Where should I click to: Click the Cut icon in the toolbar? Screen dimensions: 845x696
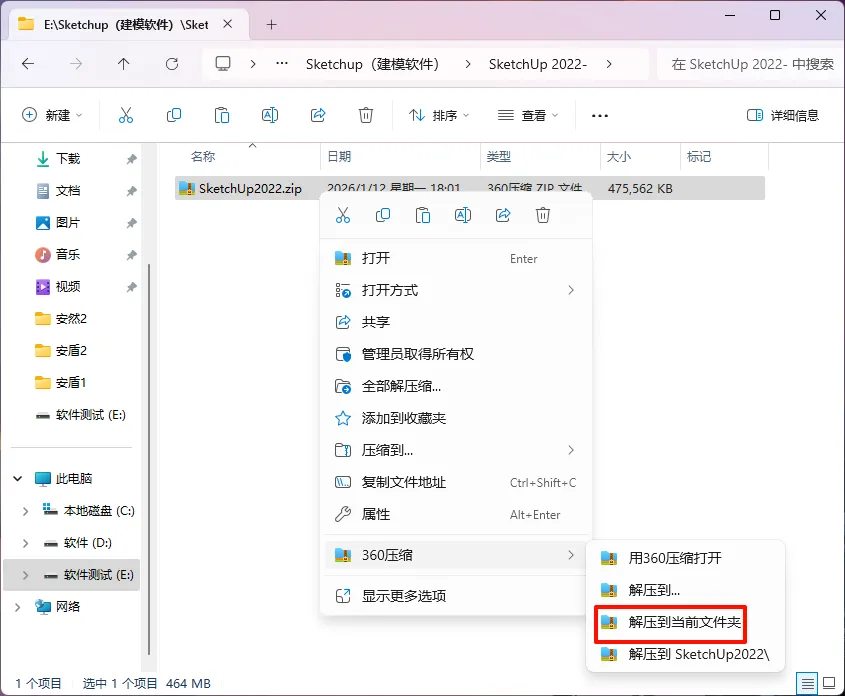[126, 115]
